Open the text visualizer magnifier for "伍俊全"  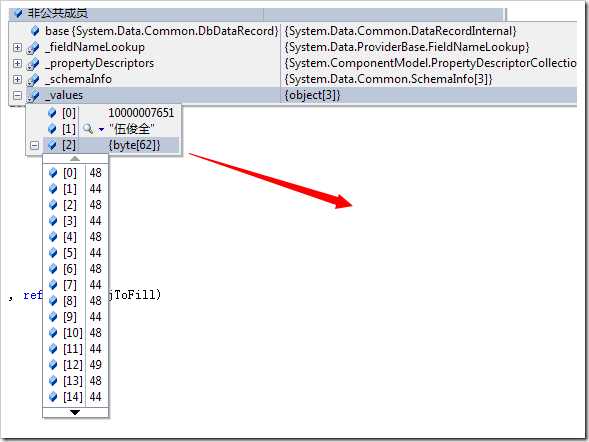[88, 129]
